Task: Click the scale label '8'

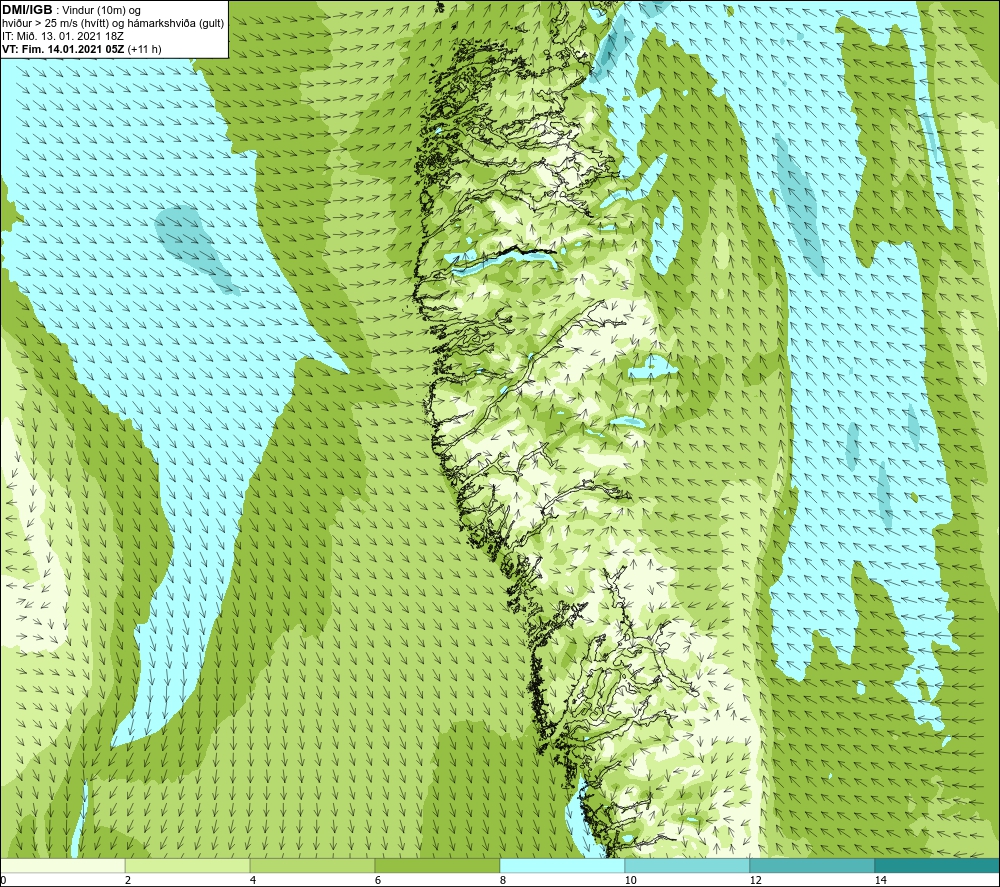Action: (x=503, y=880)
